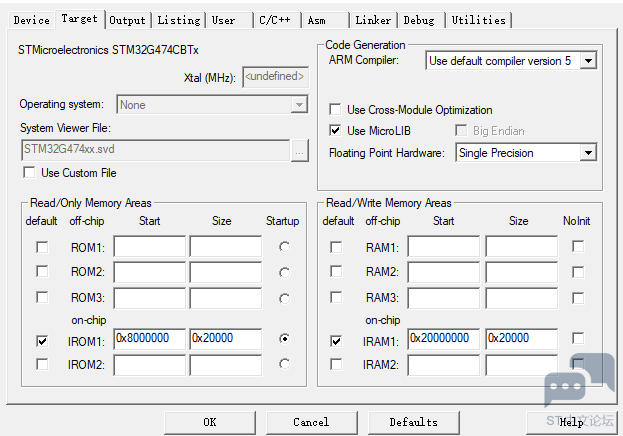Click the Cancel button
The width and height of the screenshot is (623, 436).
312,422
